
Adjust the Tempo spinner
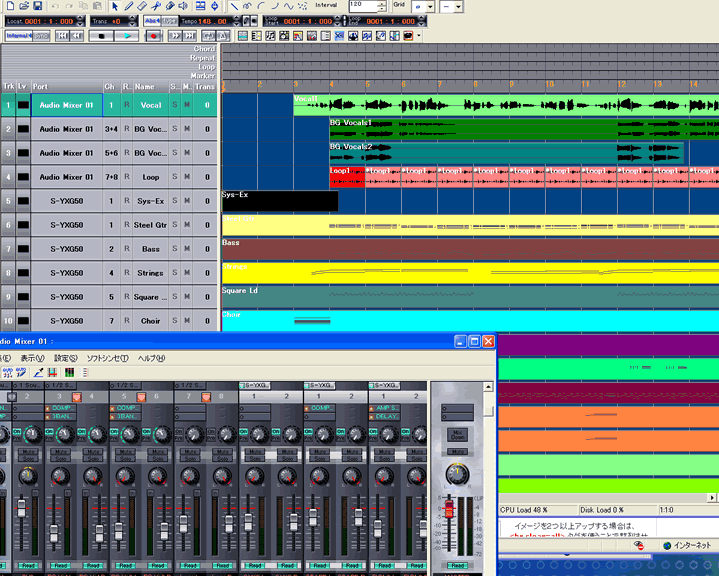point(237,21)
